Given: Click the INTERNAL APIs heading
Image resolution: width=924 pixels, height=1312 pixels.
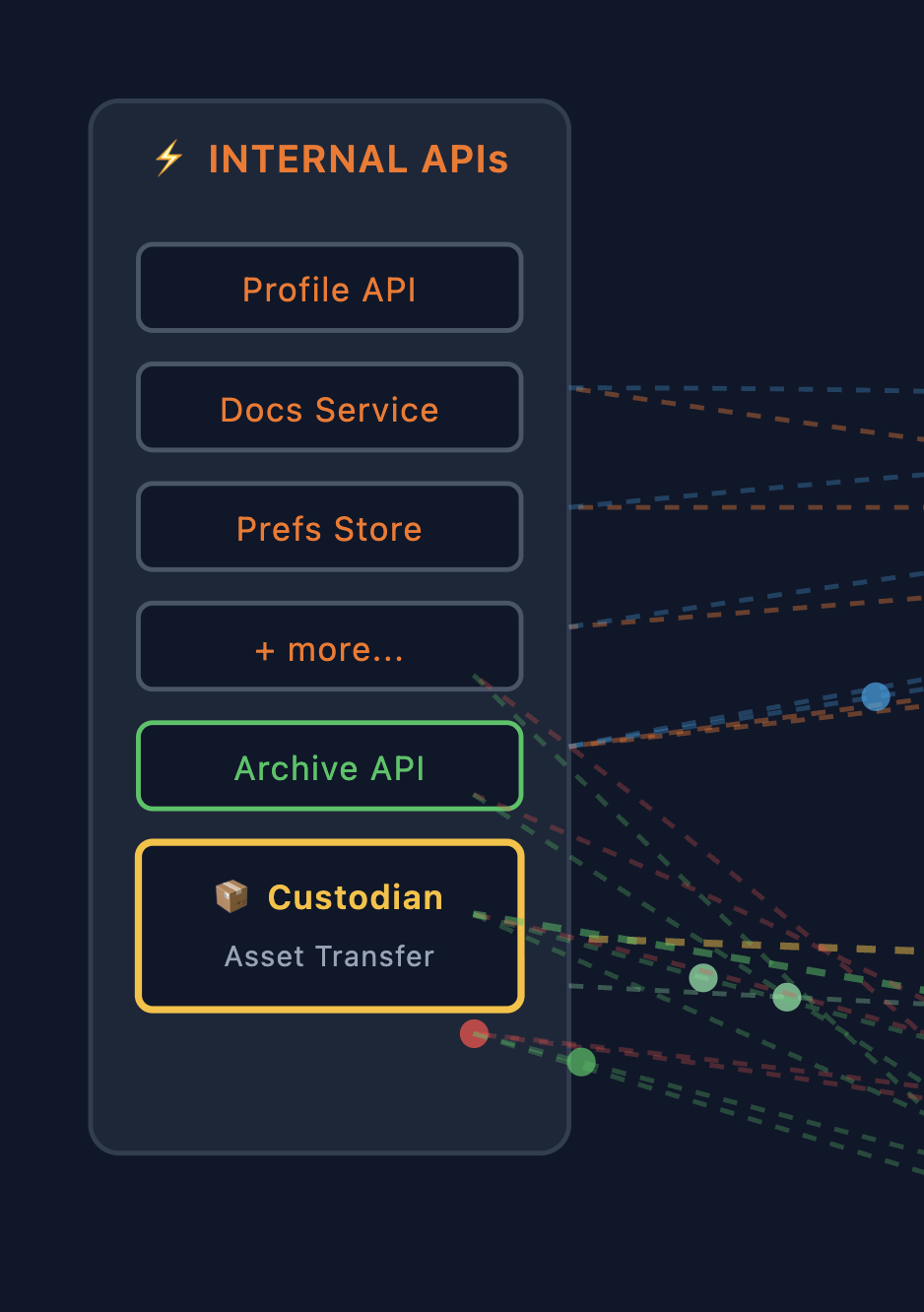Looking at the screenshot, I should [x=358, y=160].
